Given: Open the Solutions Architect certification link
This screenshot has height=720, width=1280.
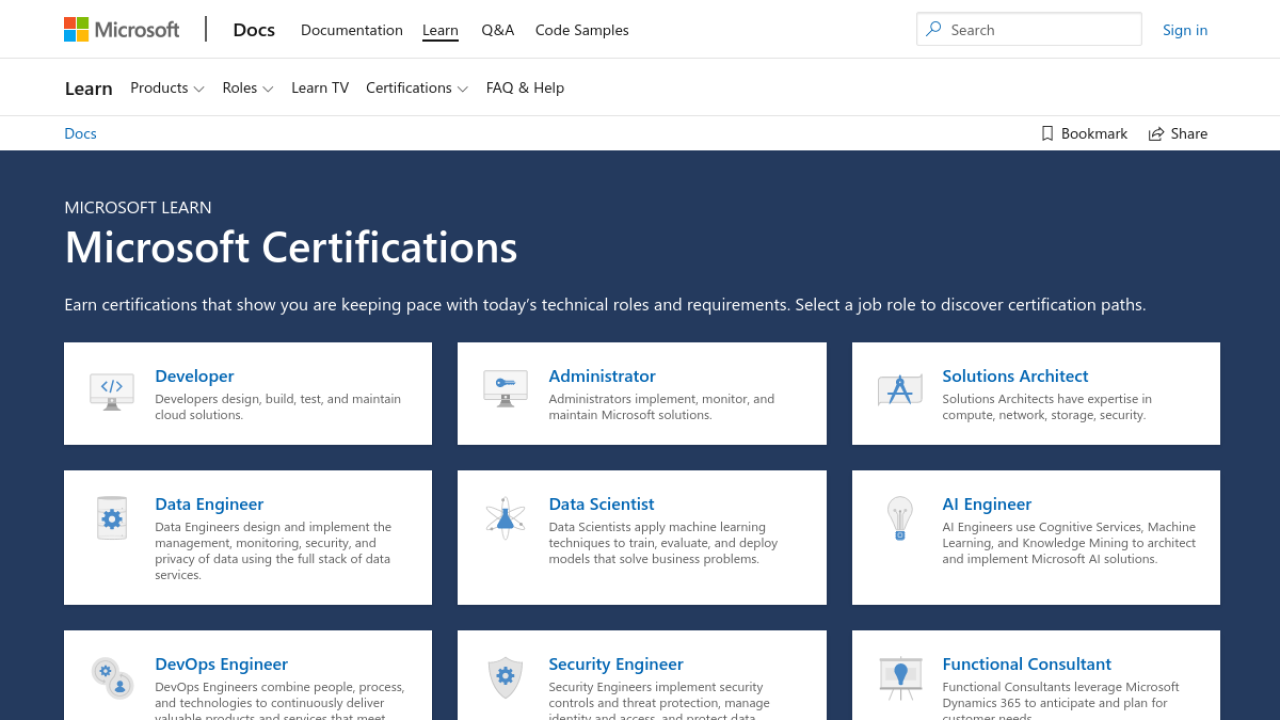Looking at the screenshot, I should (1015, 376).
